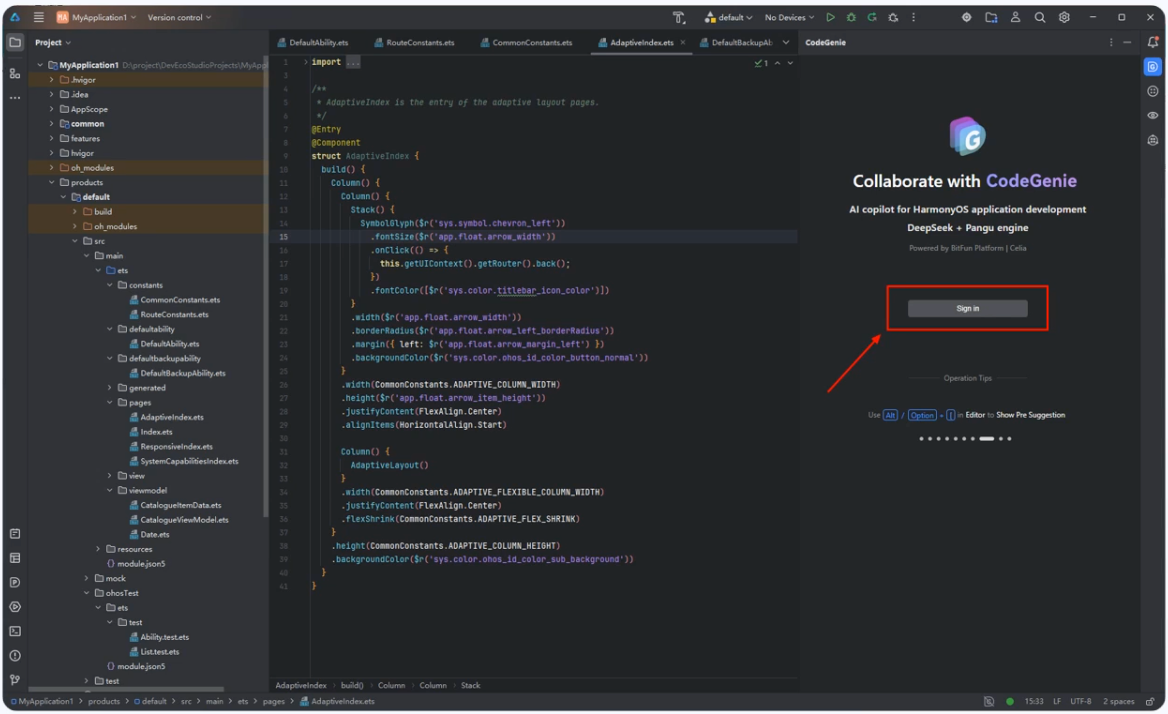
Task: Open the Profiler P icon on left bar
Action: 15,582
